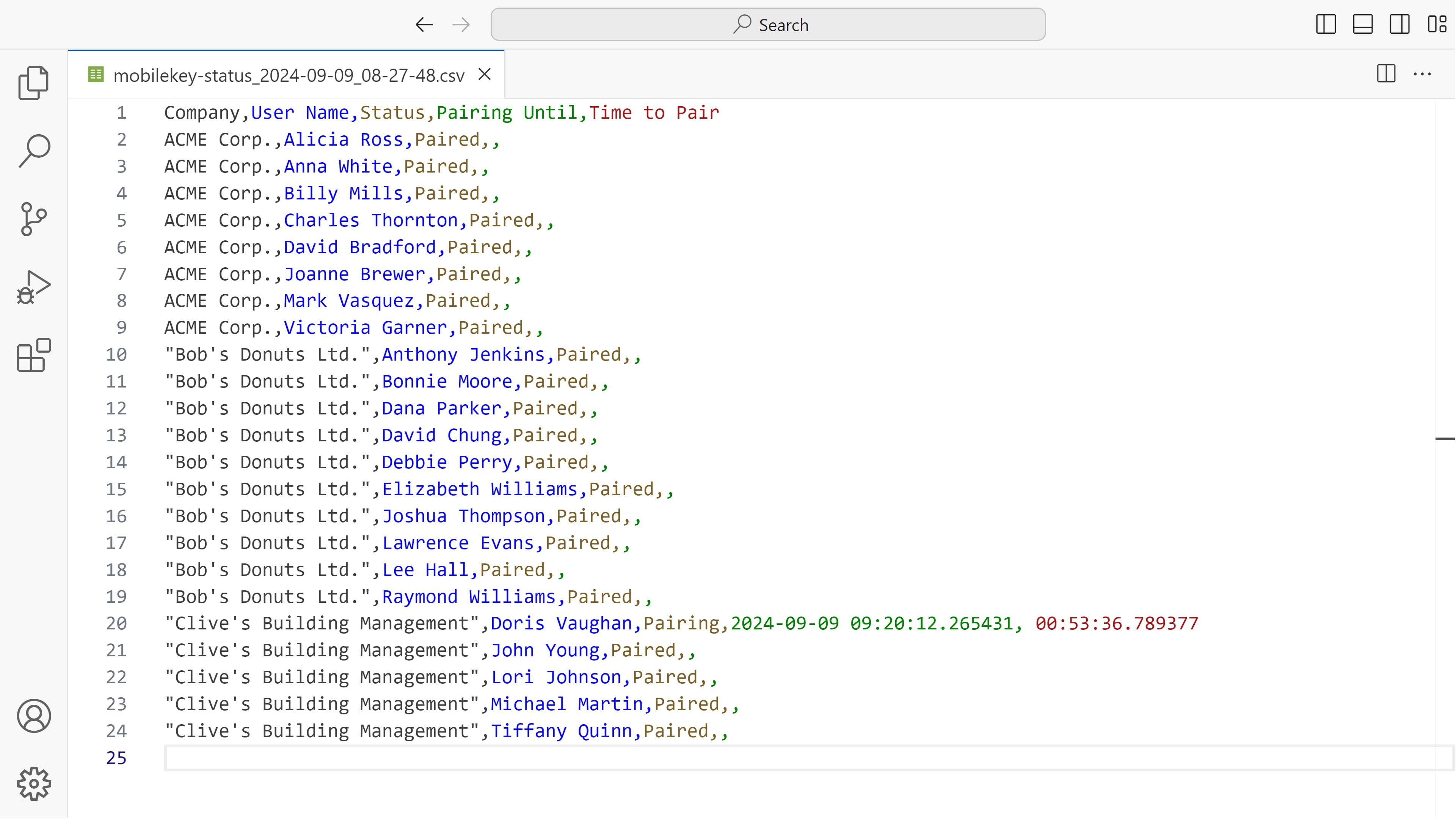Click the 'User Name' header text
Screen dimensions: 1456x819
pos(300,113)
